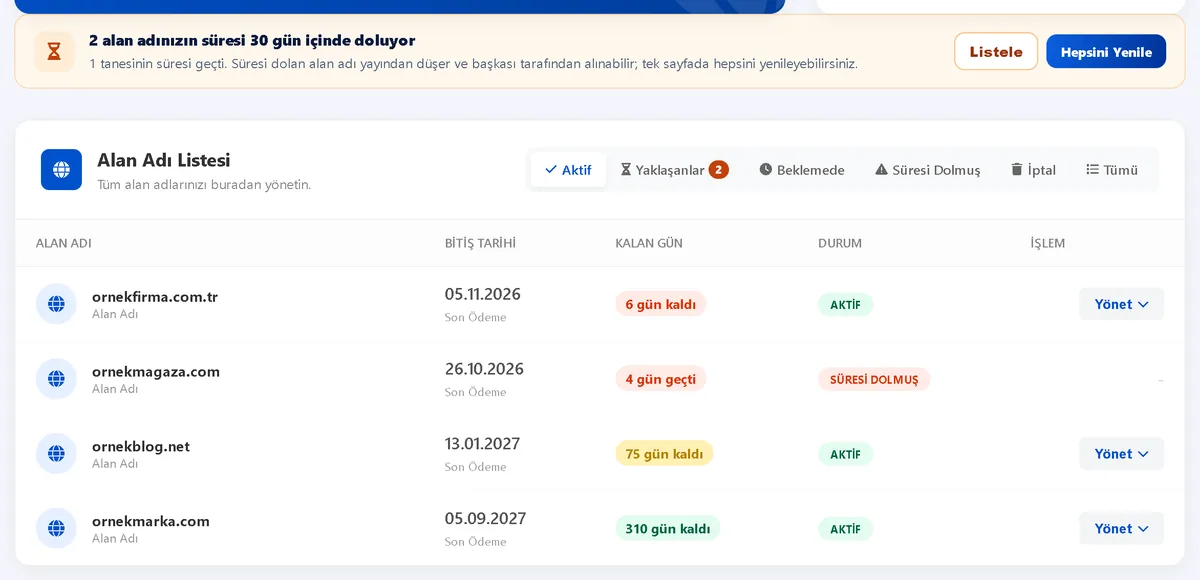This screenshot has width=1200, height=580.
Task: Click Hepsini Yenile to renew all domains
Action: pyautogui.click(x=1106, y=51)
